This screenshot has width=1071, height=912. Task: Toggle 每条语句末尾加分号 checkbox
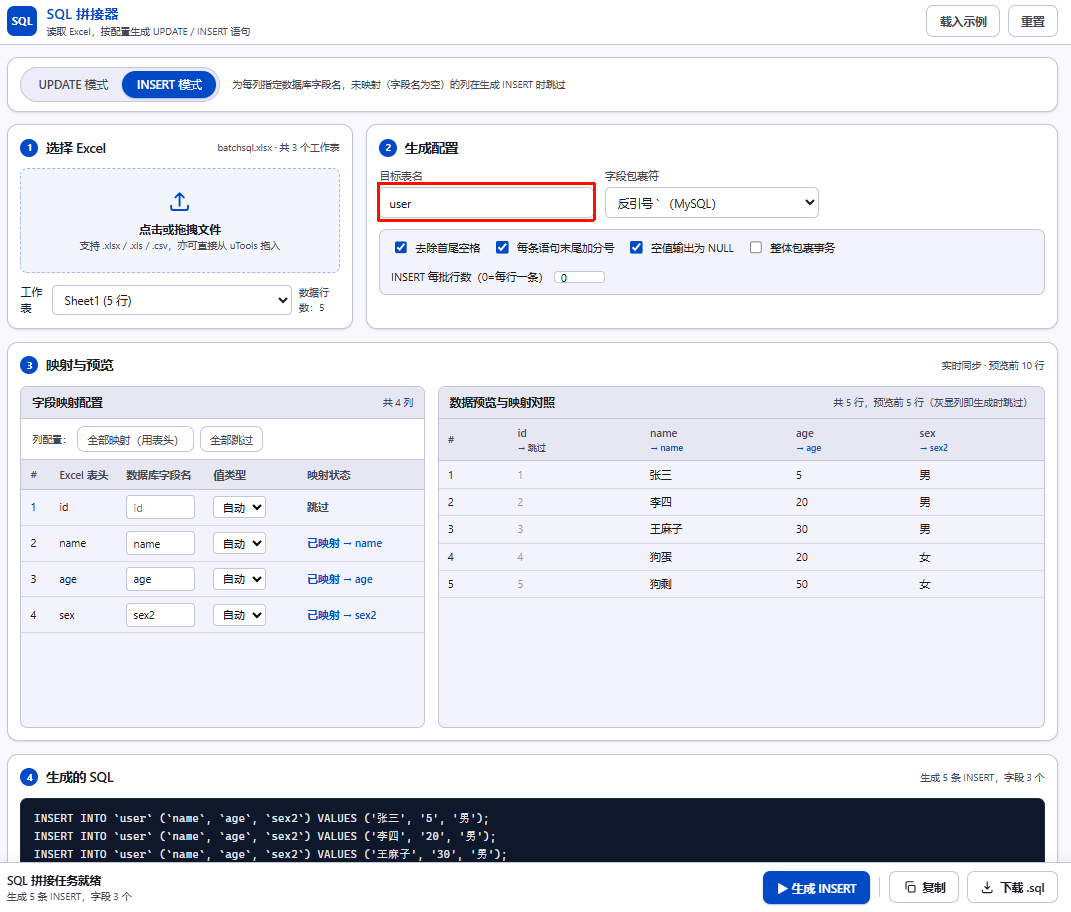[x=502, y=247]
